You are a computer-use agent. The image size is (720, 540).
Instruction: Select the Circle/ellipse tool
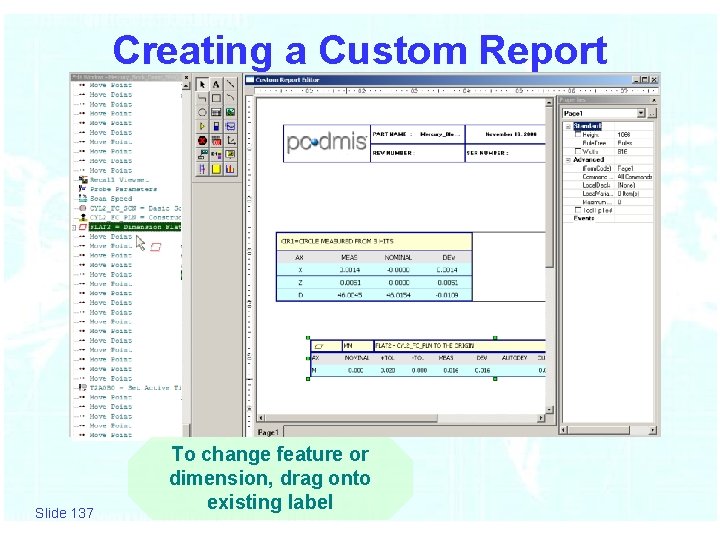point(202,112)
